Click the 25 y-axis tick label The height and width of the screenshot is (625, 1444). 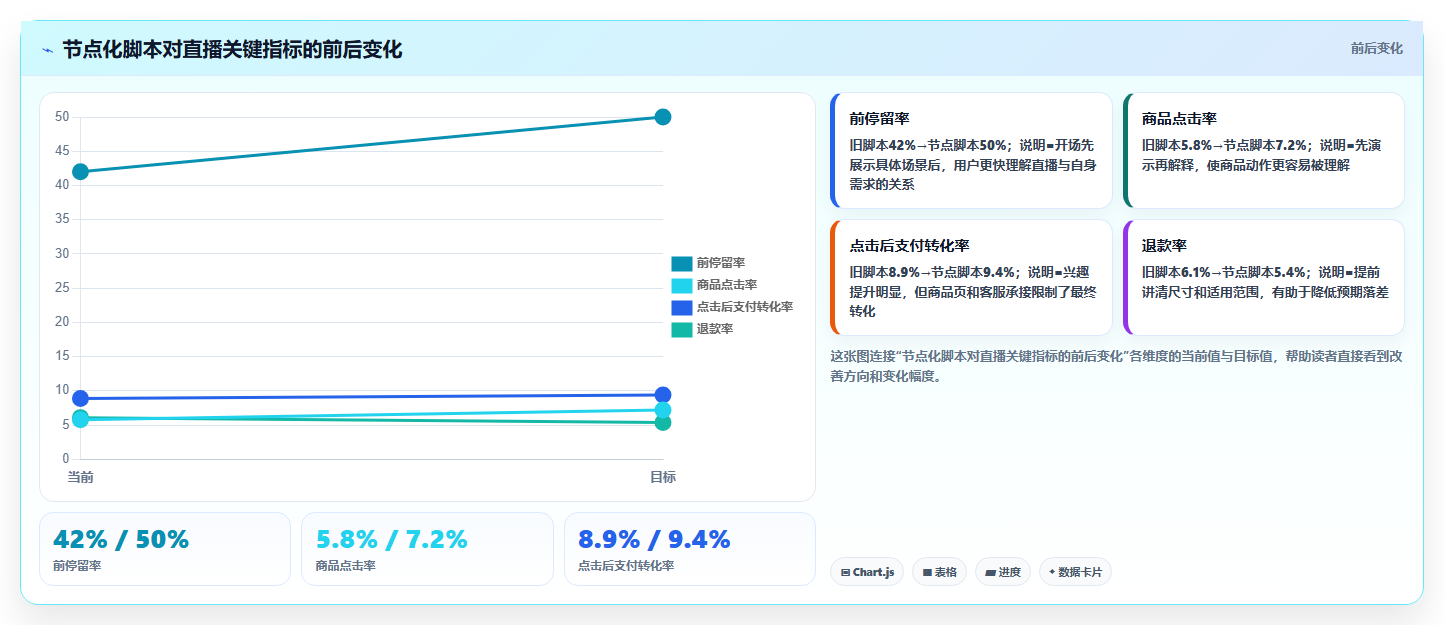pyautogui.click(x=62, y=288)
